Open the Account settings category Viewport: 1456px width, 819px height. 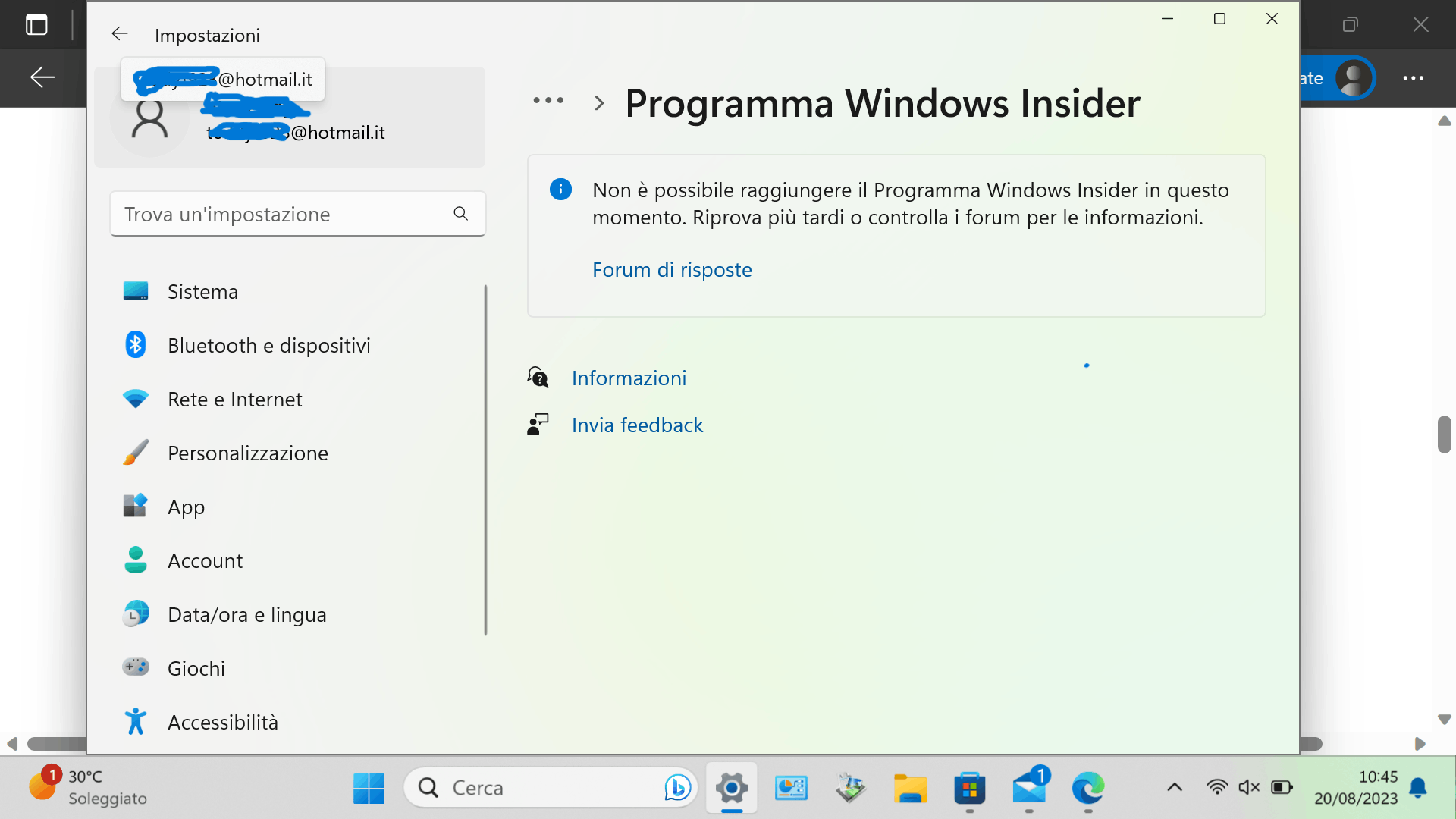click(x=205, y=561)
